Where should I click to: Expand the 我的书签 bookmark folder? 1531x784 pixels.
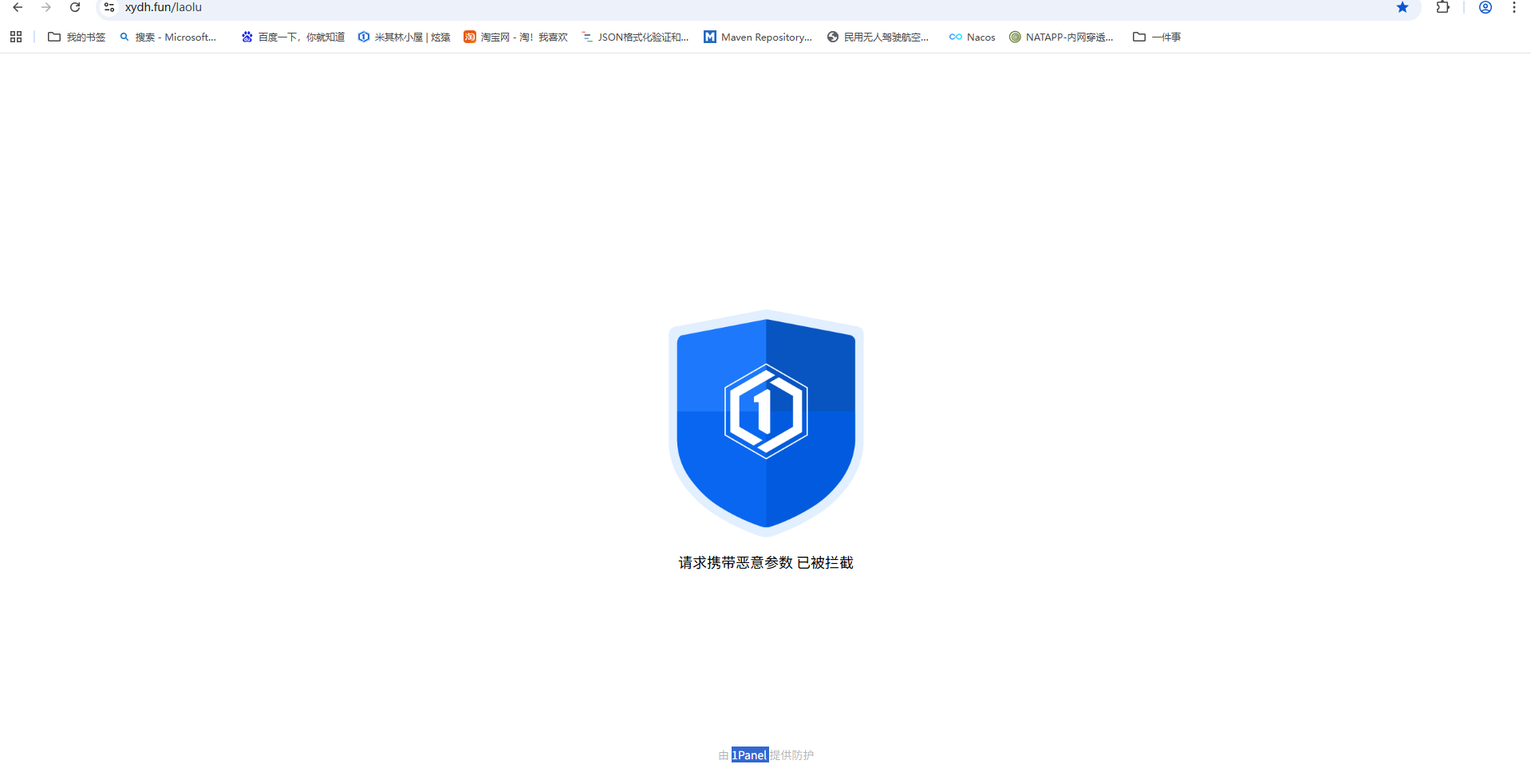click(x=77, y=37)
